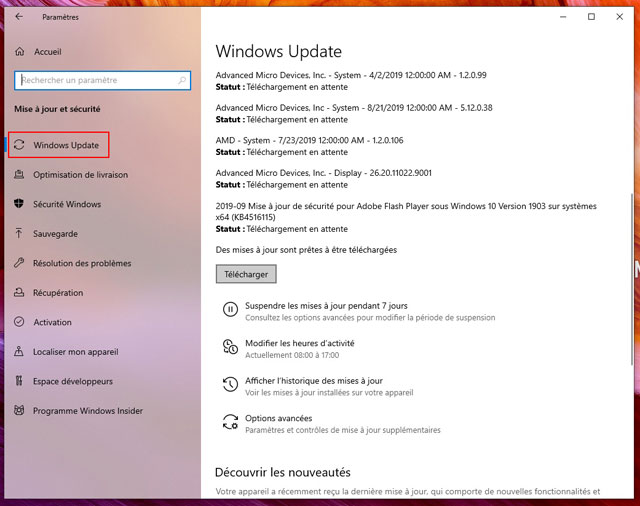Screen dimensions: 640x506
Task: Click the System 1.2.0.99 update entry
Action: point(351,75)
